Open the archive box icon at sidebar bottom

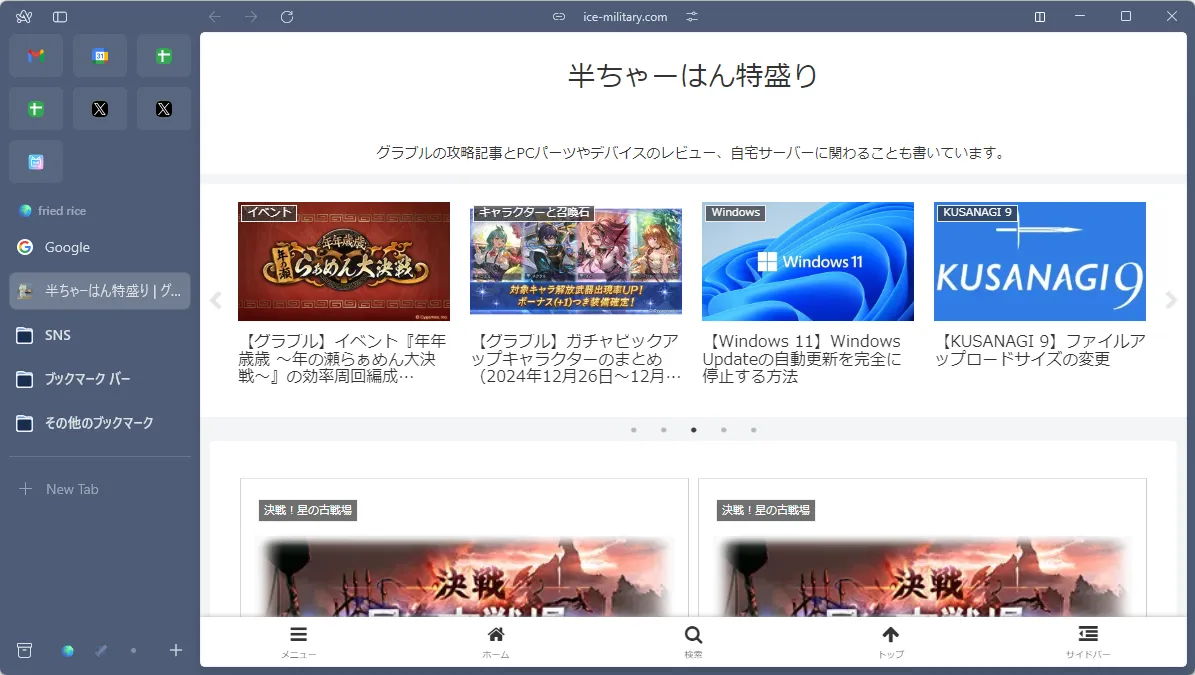(24, 651)
